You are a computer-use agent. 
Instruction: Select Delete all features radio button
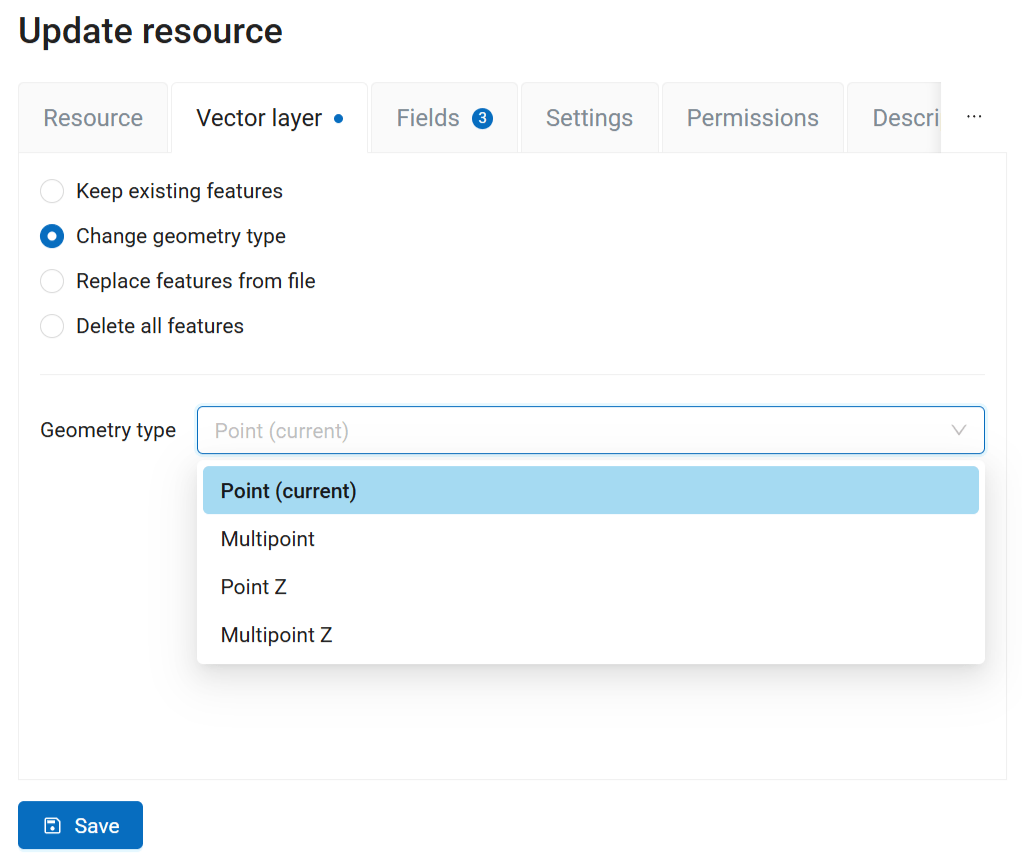52,326
